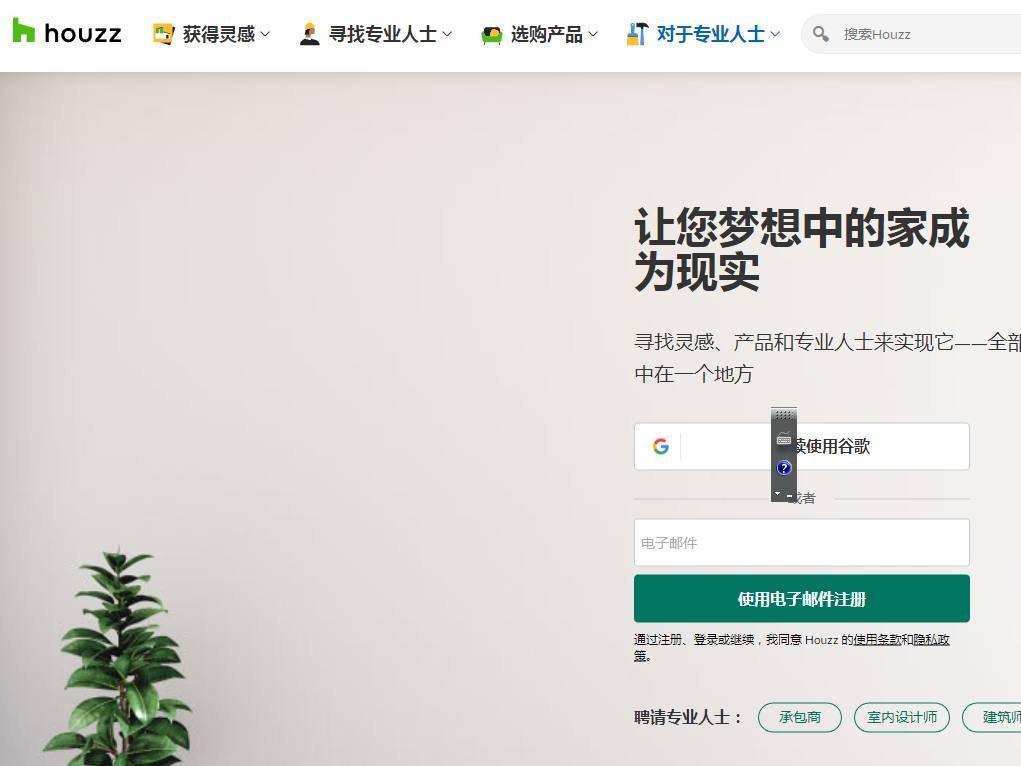Click the keyboard icon on the language bar
The width and height of the screenshot is (1021, 766).
(784, 440)
